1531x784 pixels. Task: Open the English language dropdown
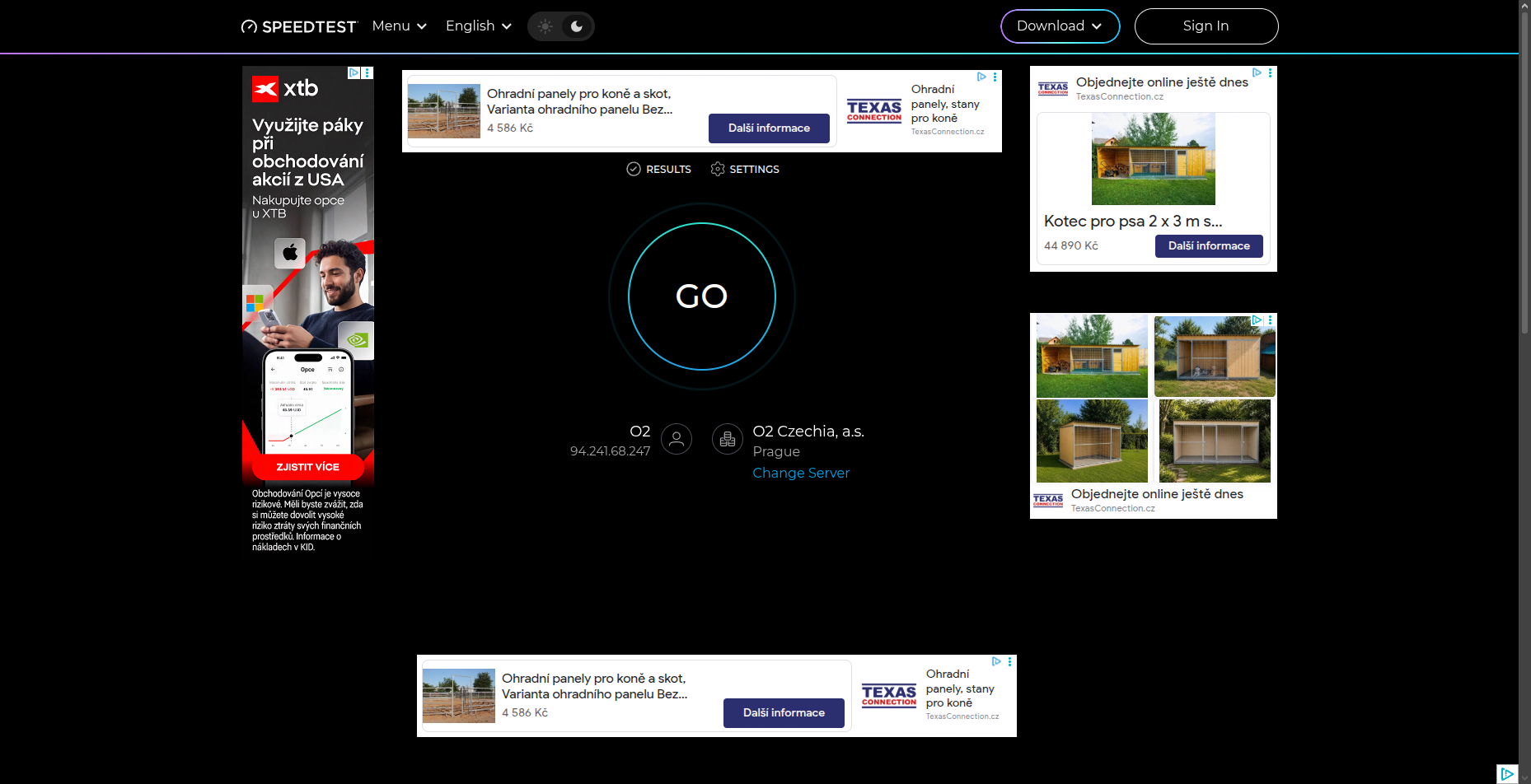[x=479, y=26]
